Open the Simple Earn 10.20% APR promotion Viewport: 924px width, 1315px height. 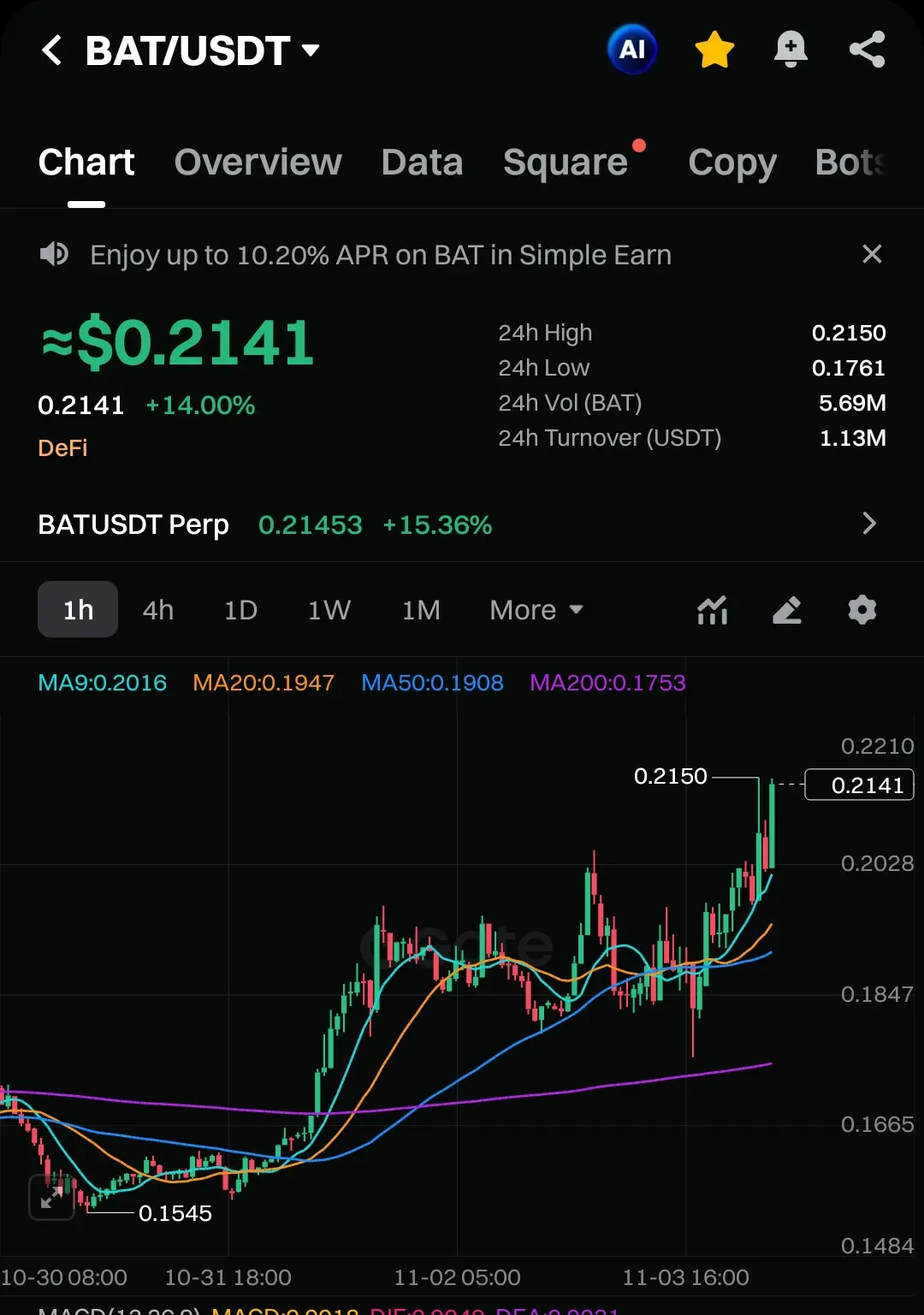coord(381,255)
